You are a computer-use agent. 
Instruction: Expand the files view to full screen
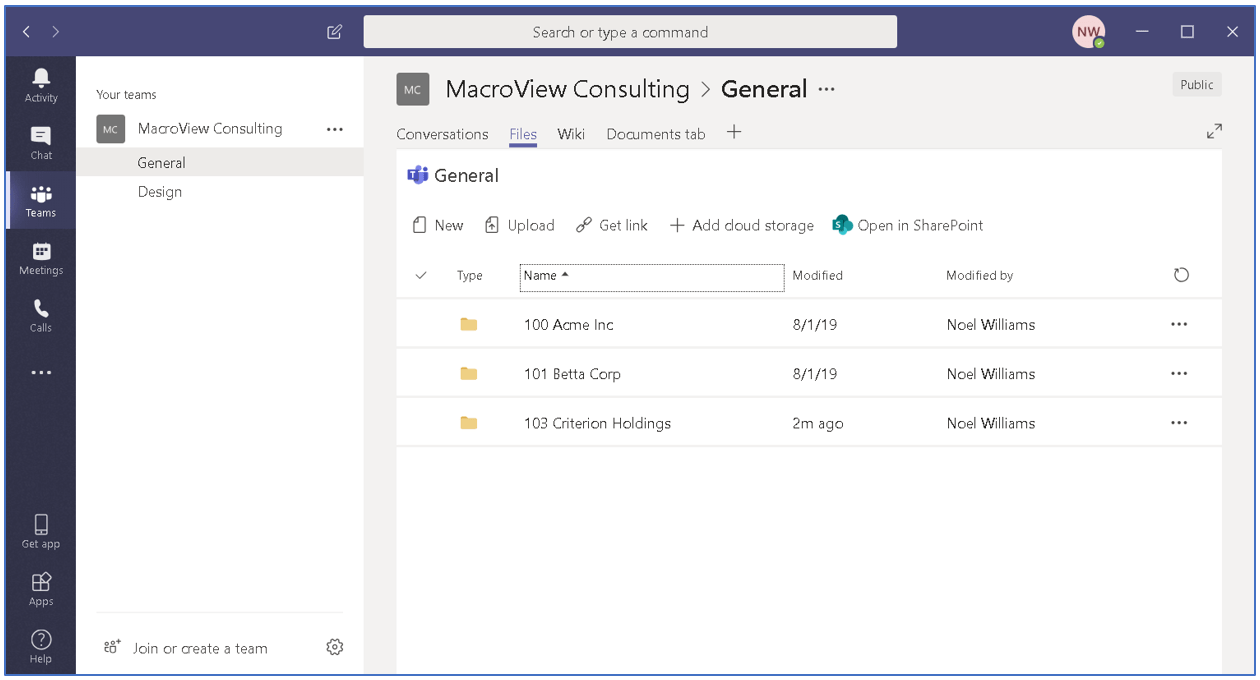(x=1214, y=130)
